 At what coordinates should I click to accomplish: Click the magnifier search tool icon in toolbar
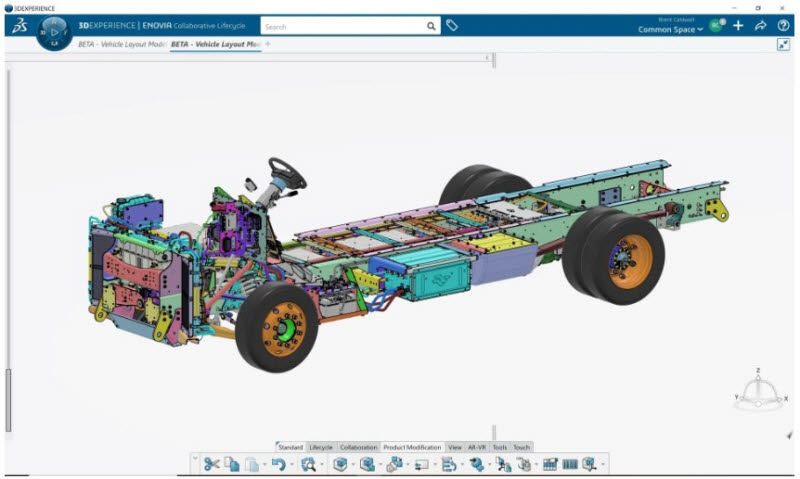pyautogui.click(x=308, y=464)
